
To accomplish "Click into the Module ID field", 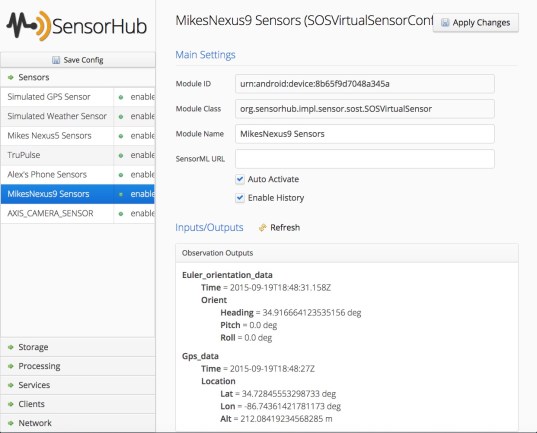I will coord(365,84).
